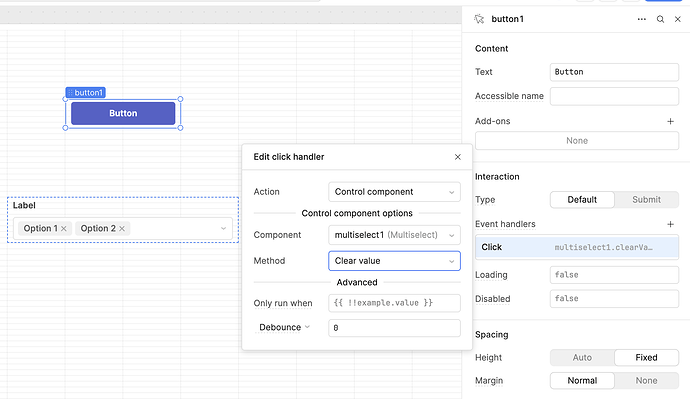The width and height of the screenshot is (690, 399).
Task: Click the top-left resize handle of button1
Action: tap(66, 99)
